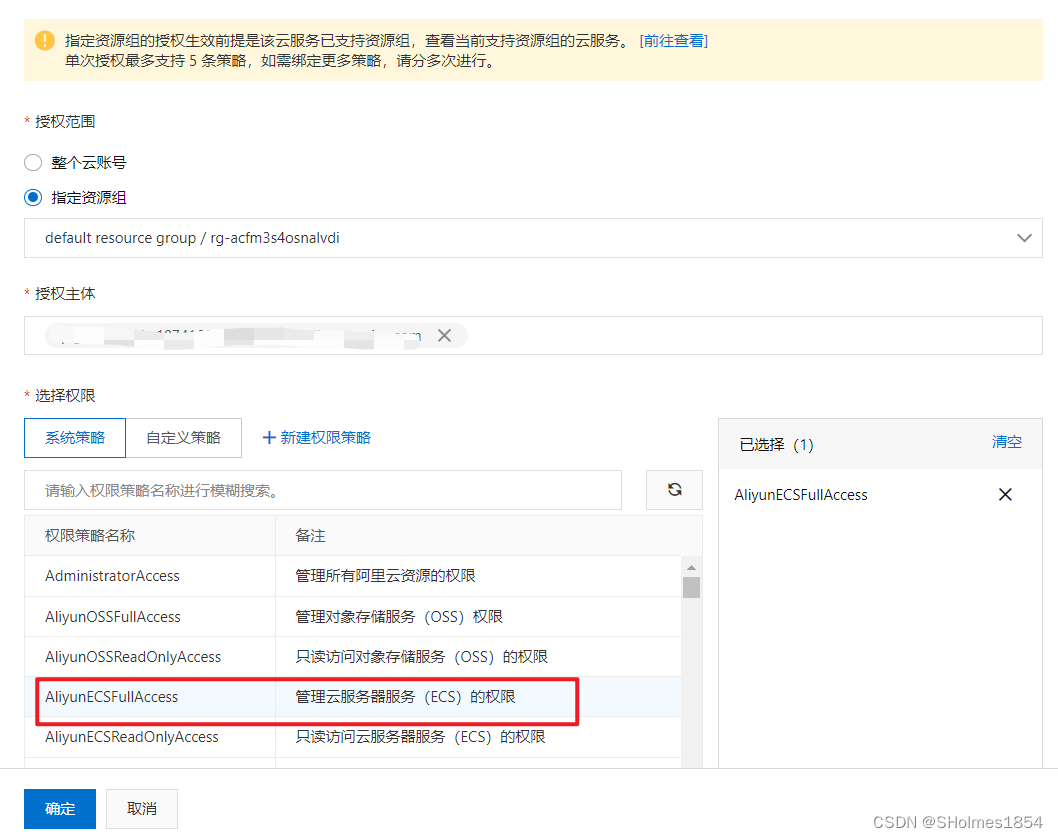Expand resource group dropdown chevron

click(1024, 238)
